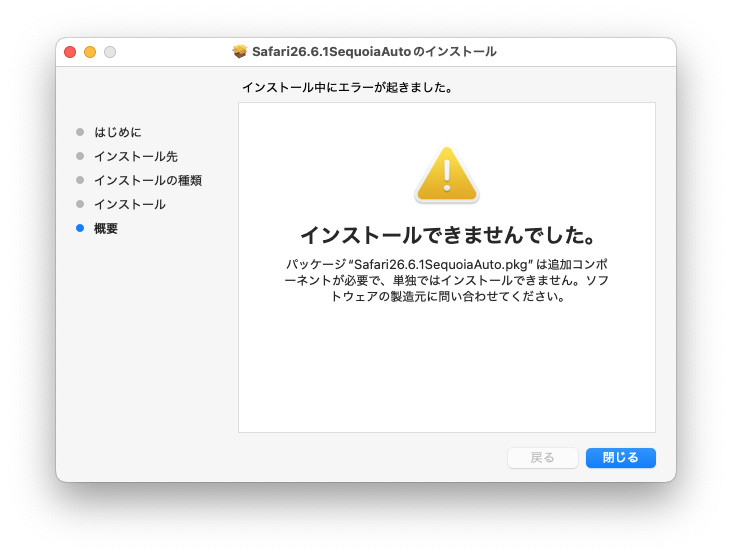Close the installer with the red button

70,52
